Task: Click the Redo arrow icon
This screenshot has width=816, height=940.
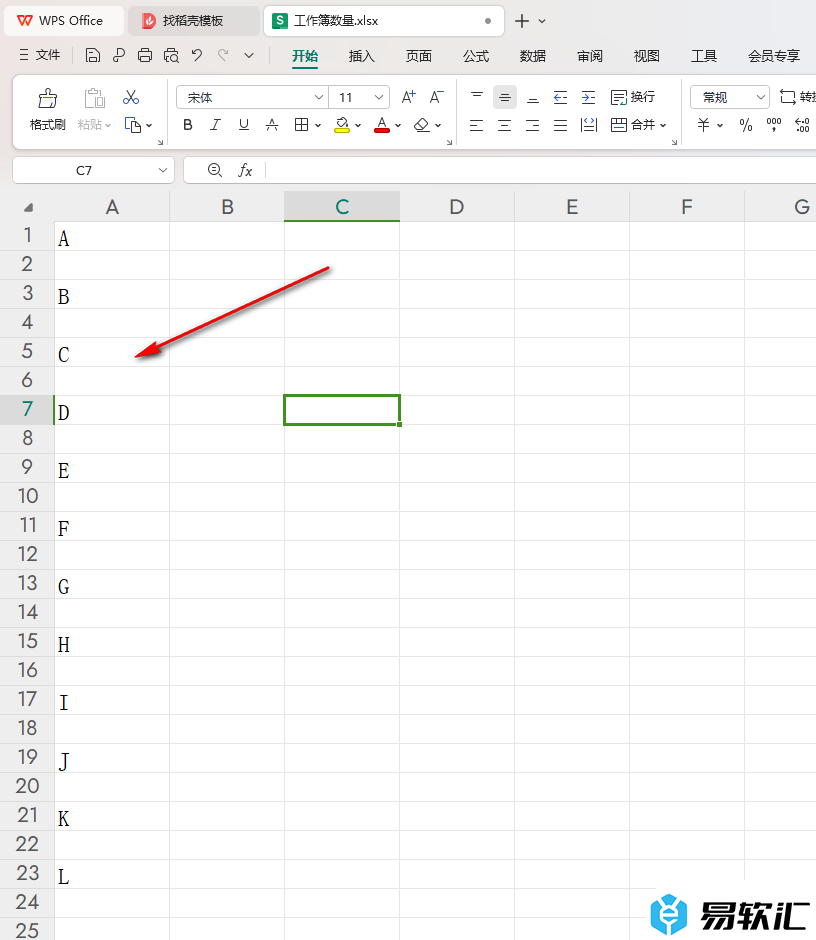Action: tap(223, 56)
